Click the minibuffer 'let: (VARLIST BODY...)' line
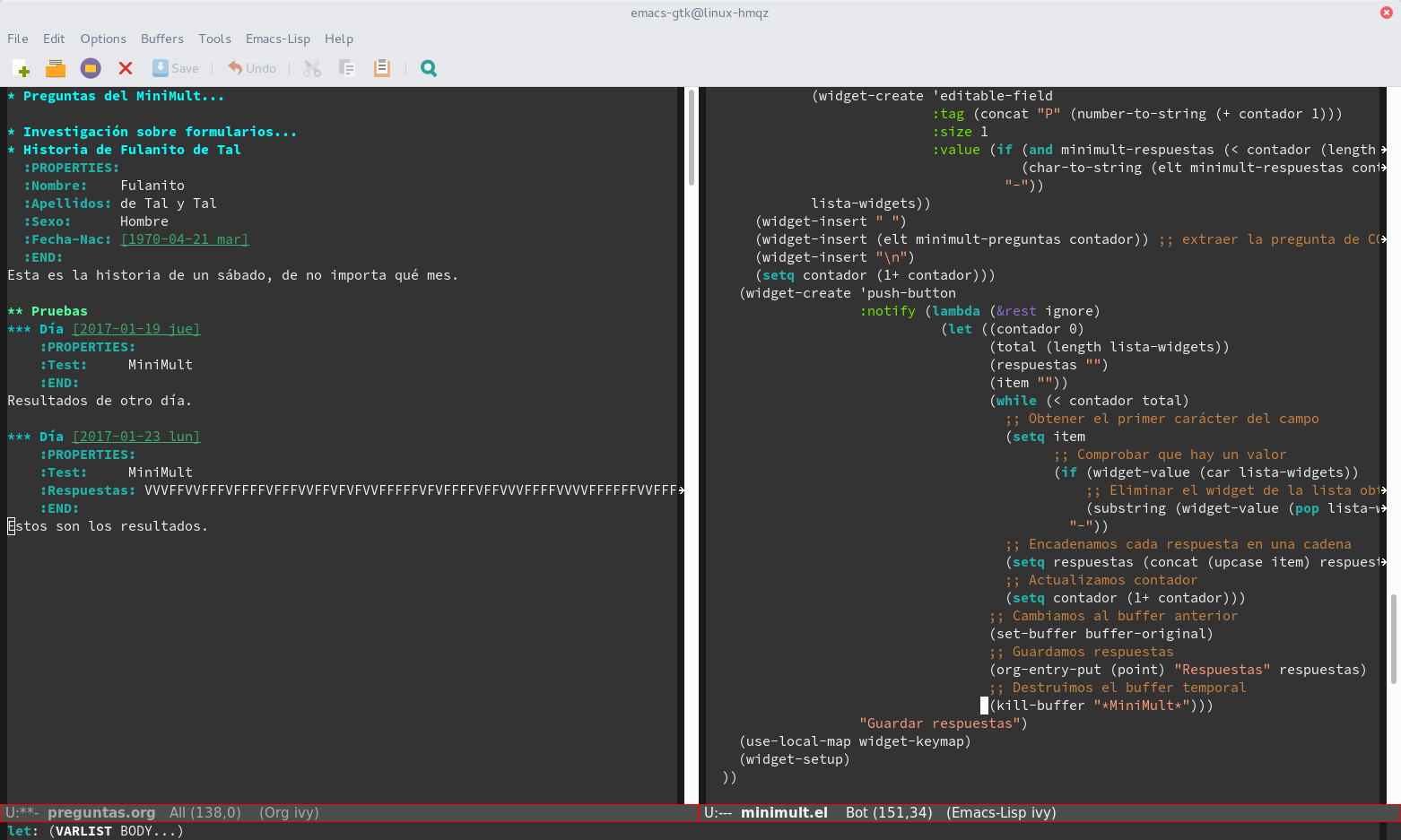The height and width of the screenshot is (840, 1401). (x=95, y=831)
